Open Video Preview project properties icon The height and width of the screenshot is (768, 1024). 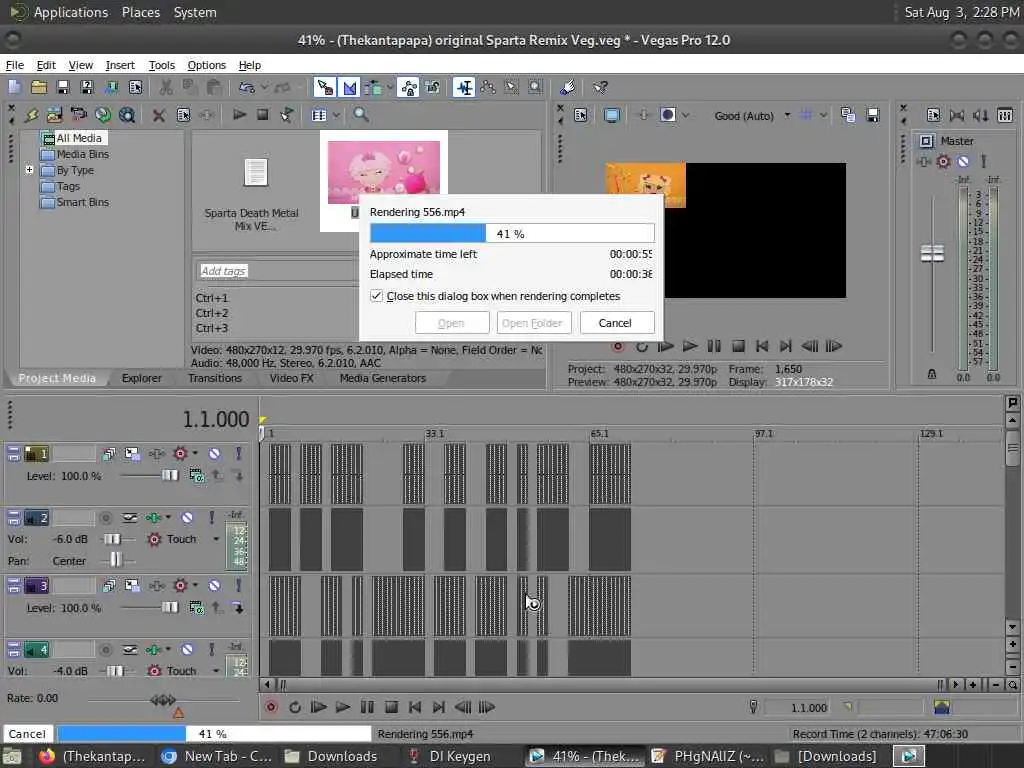[x=581, y=116]
